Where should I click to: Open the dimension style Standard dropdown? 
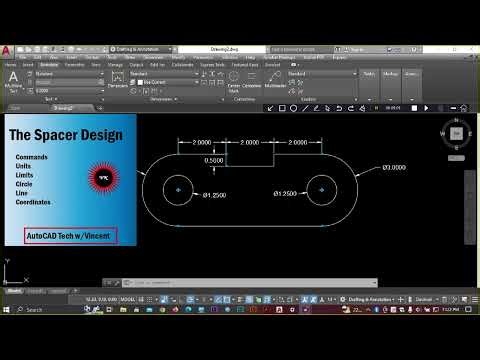click(164, 74)
